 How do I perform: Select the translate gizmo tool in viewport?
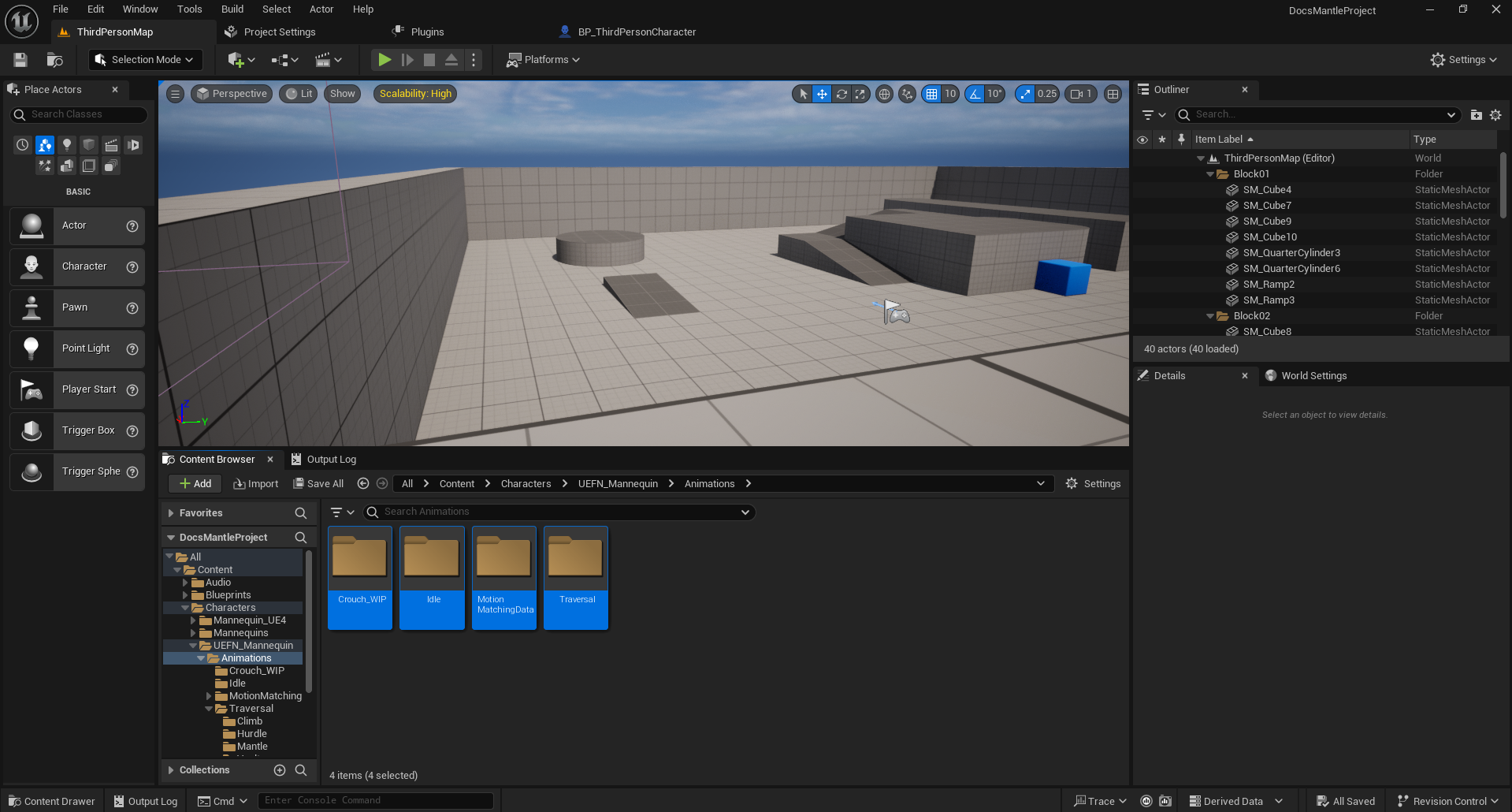(822, 94)
